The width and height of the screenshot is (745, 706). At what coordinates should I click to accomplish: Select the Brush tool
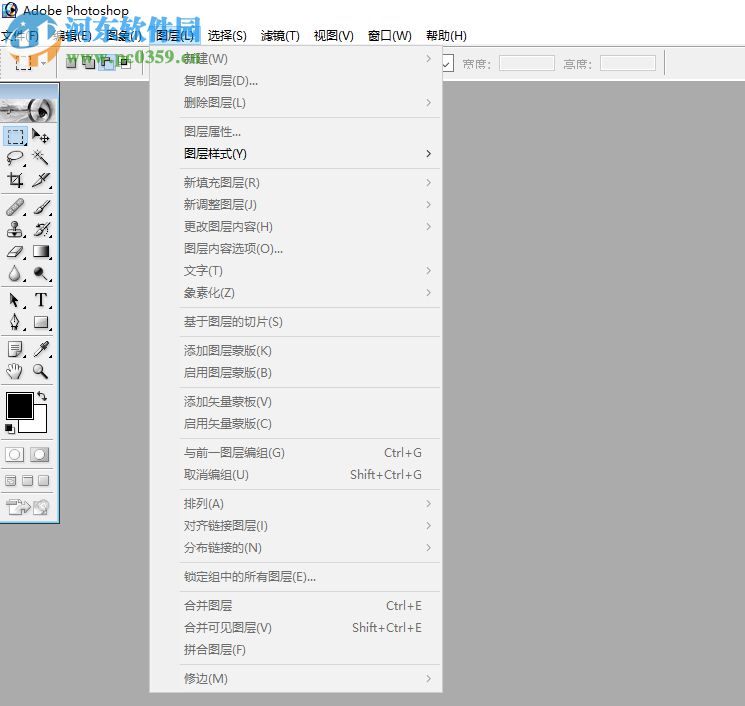[41, 207]
